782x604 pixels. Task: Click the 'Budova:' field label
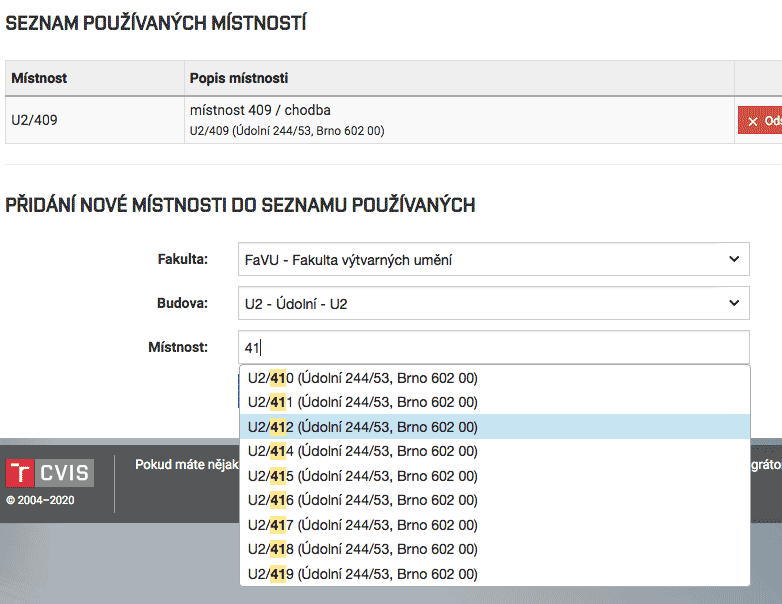pyautogui.click(x=182, y=303)
